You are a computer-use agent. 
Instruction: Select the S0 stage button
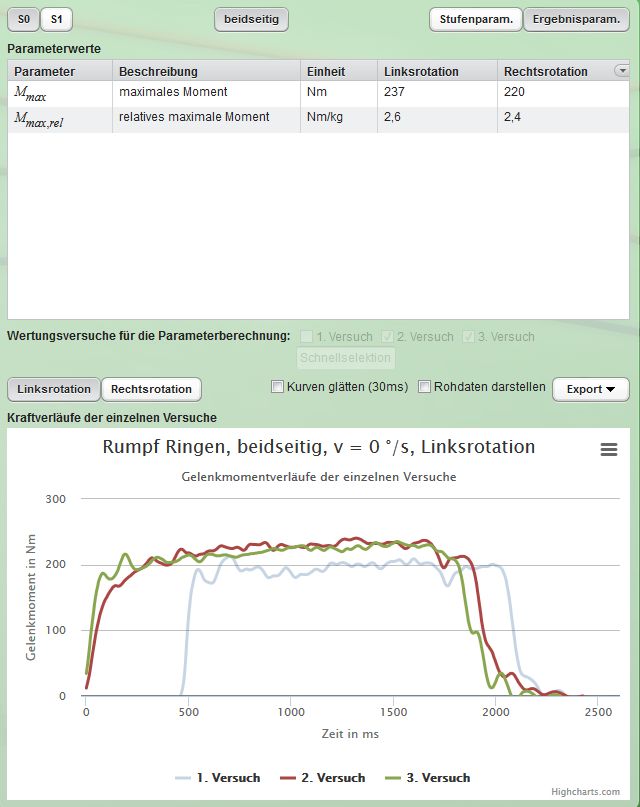(23, 19)
